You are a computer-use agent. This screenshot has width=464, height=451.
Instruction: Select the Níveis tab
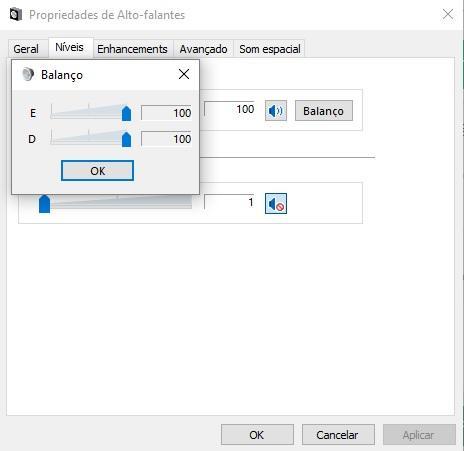click(x=69, y=47)
